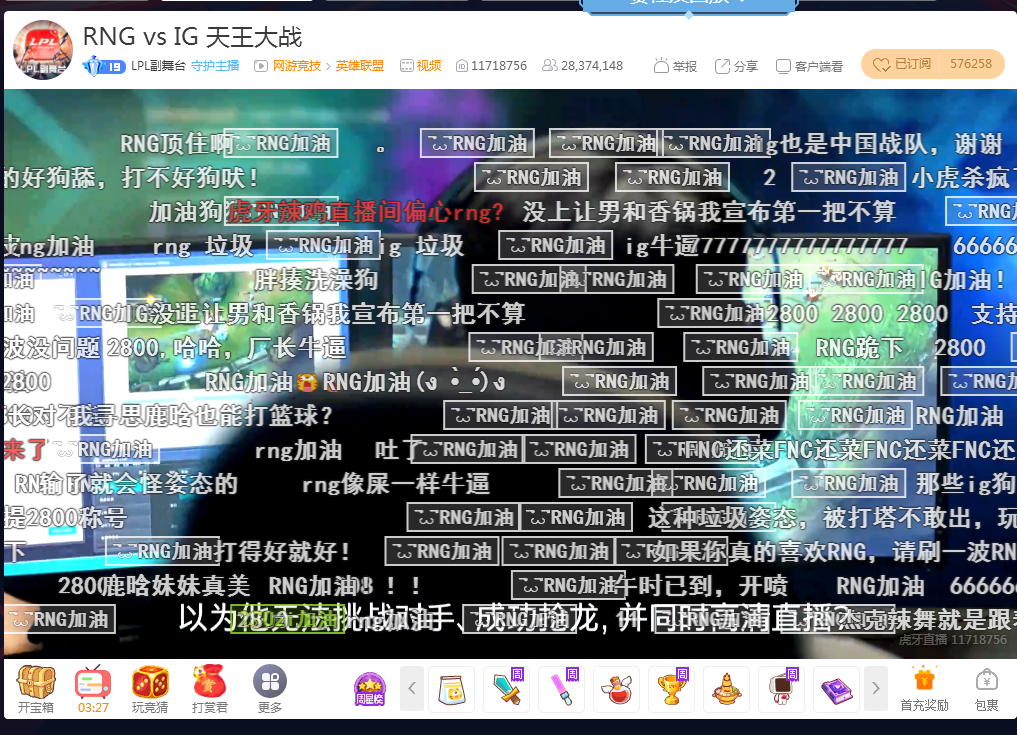Click the live video player area
Viewport: 1017px width, 735px height.
pyautogui.click(x=510, y=373)
